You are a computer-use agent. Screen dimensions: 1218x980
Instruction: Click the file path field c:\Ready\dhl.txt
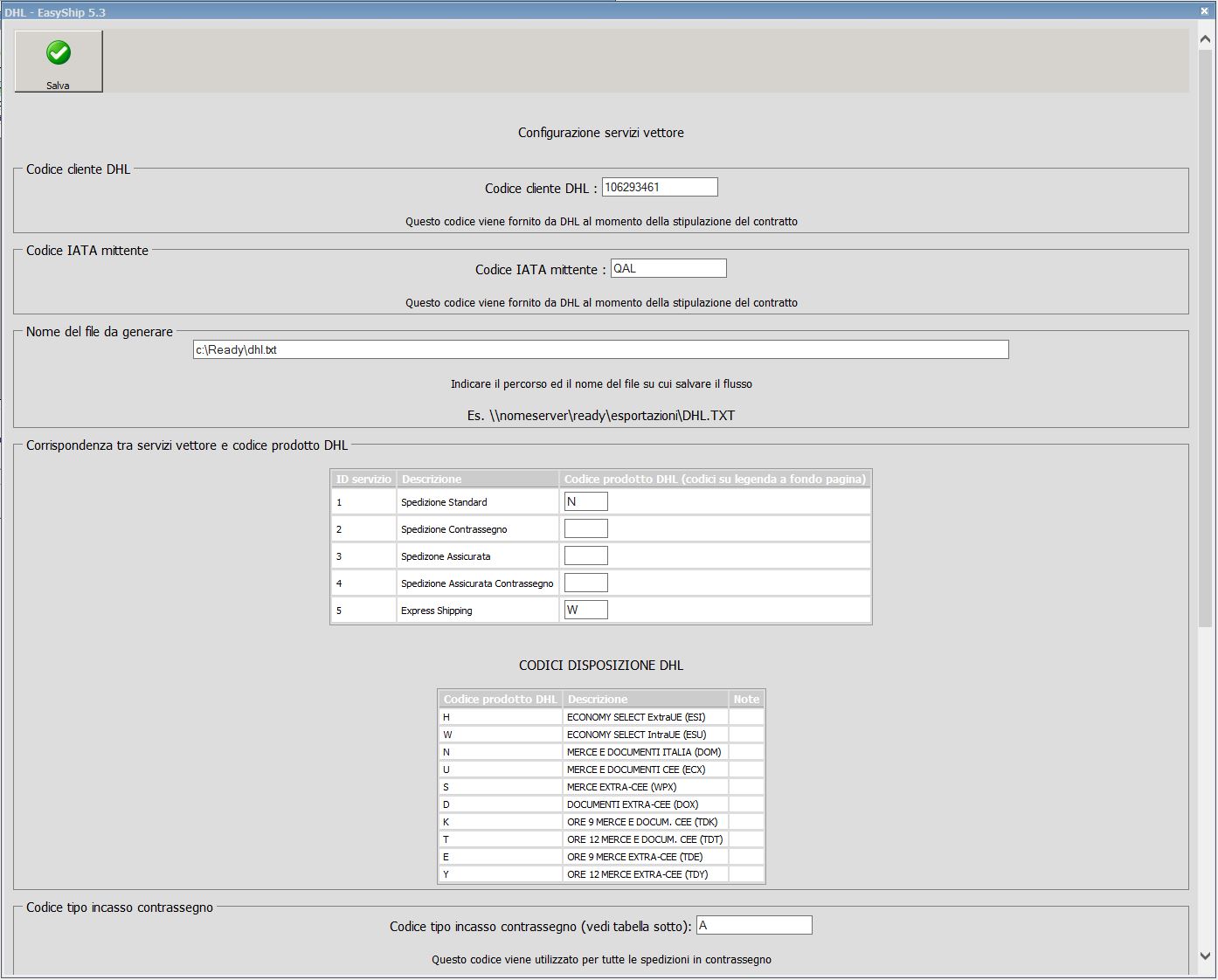[x=601, y=349]
